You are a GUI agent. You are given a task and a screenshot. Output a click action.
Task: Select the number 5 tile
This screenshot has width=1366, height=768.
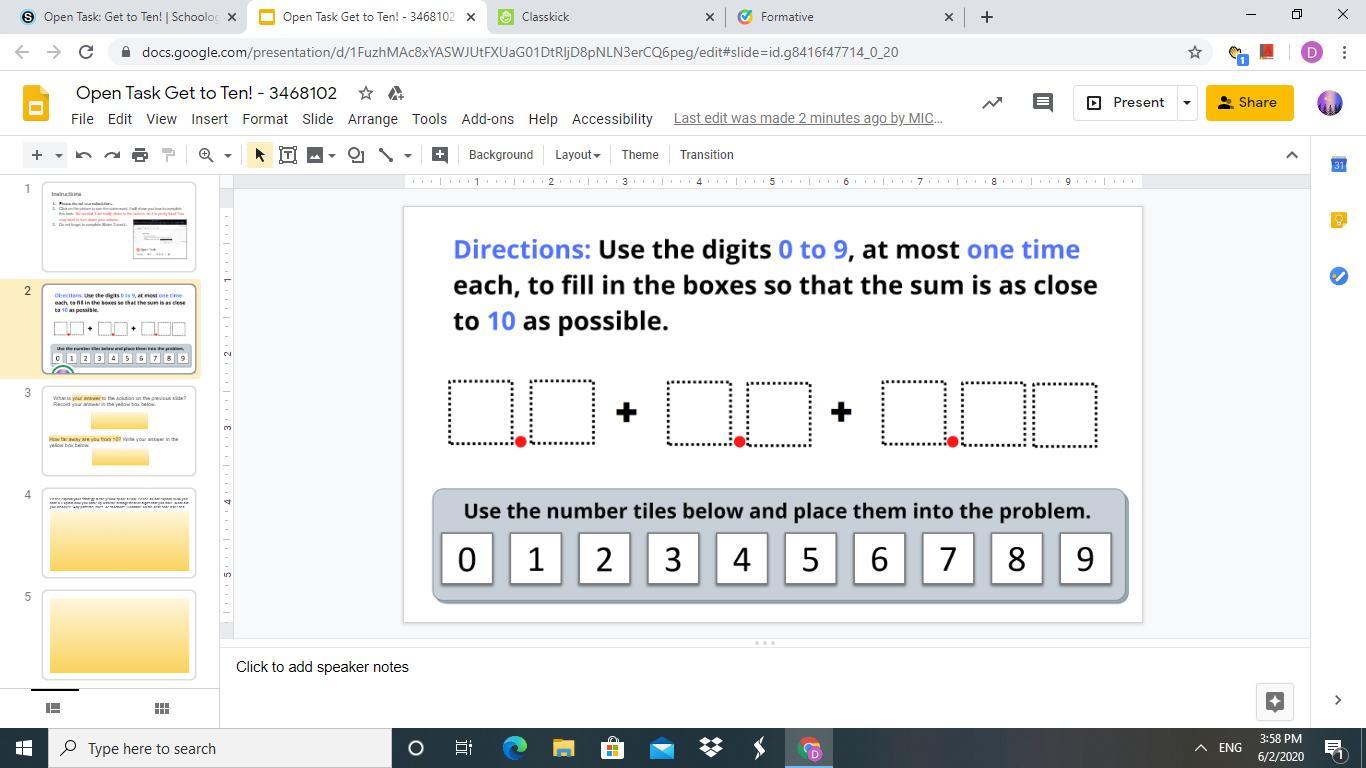pyautogui.click(x=809, y=559)
